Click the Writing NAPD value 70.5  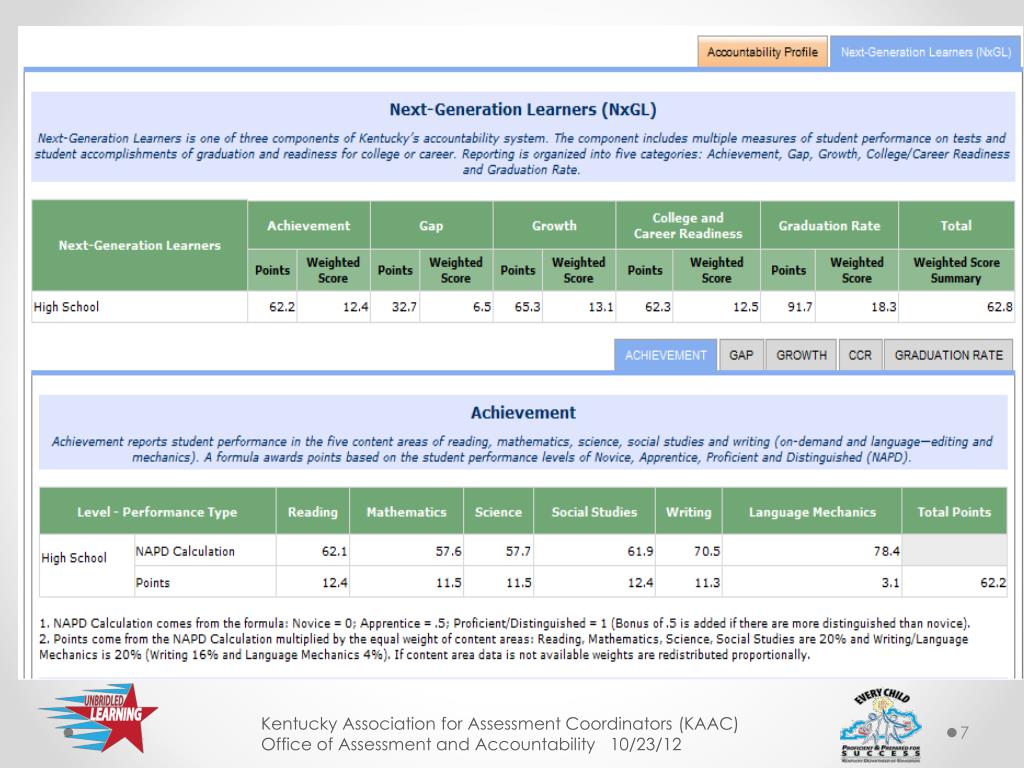[707, 551]
